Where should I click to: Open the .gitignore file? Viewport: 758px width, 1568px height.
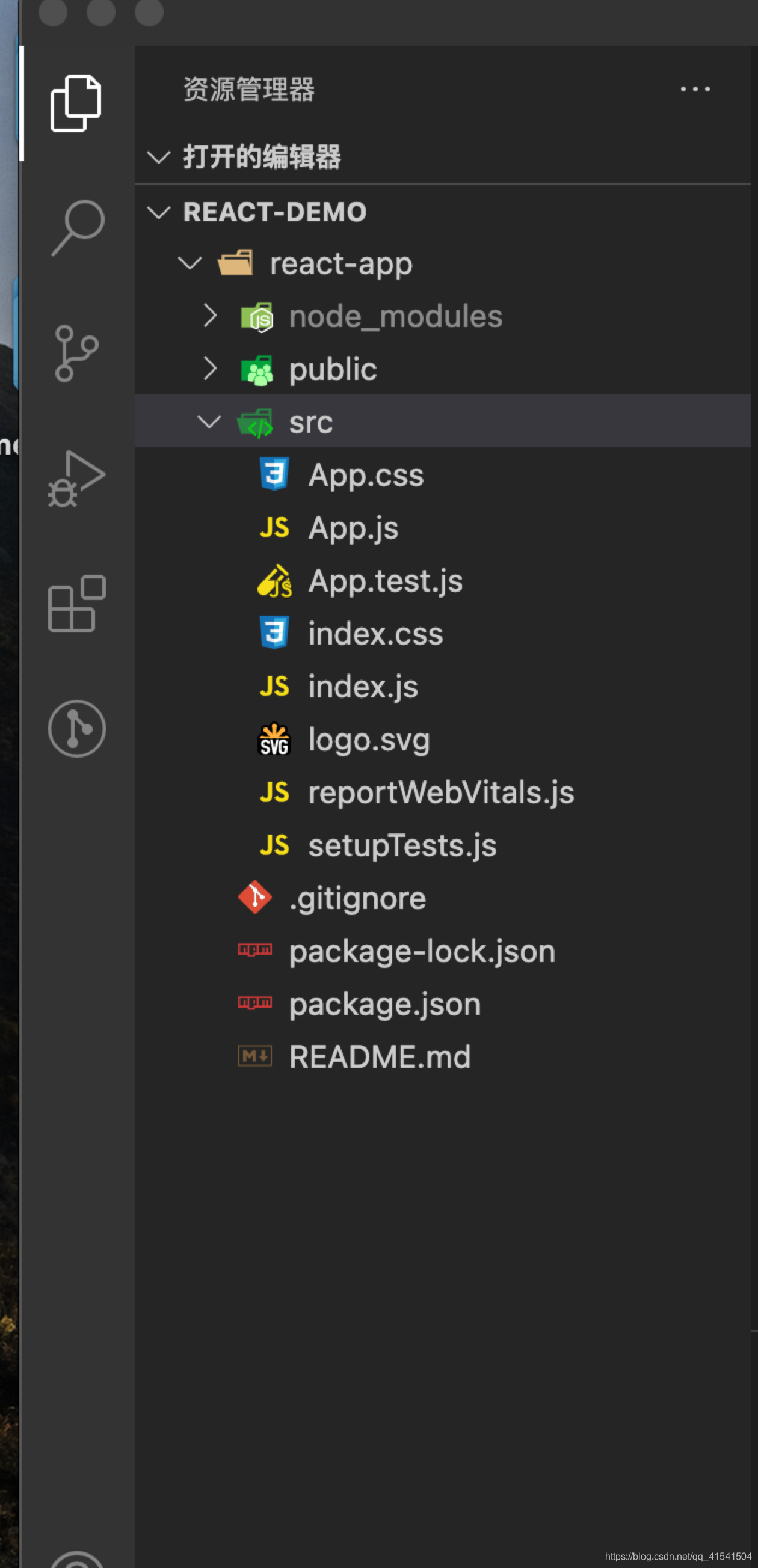tap(357, 898)
